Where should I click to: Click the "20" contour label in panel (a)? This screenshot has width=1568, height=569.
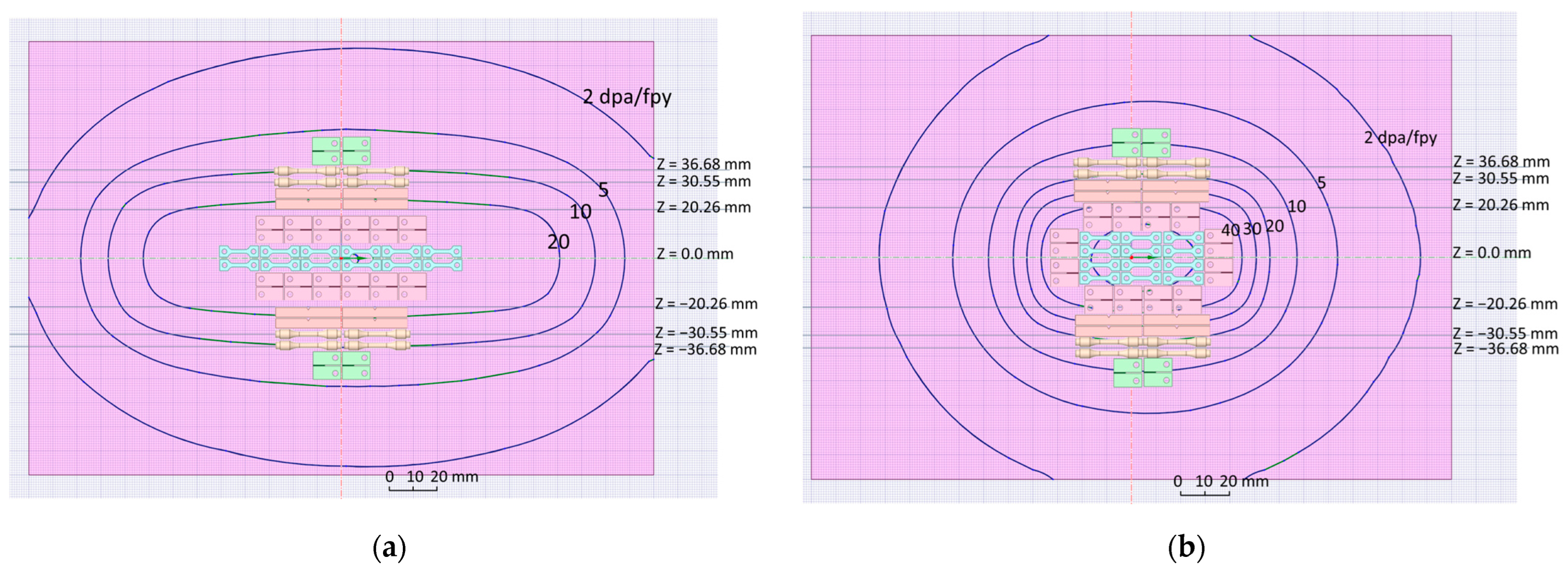[558, 242]
